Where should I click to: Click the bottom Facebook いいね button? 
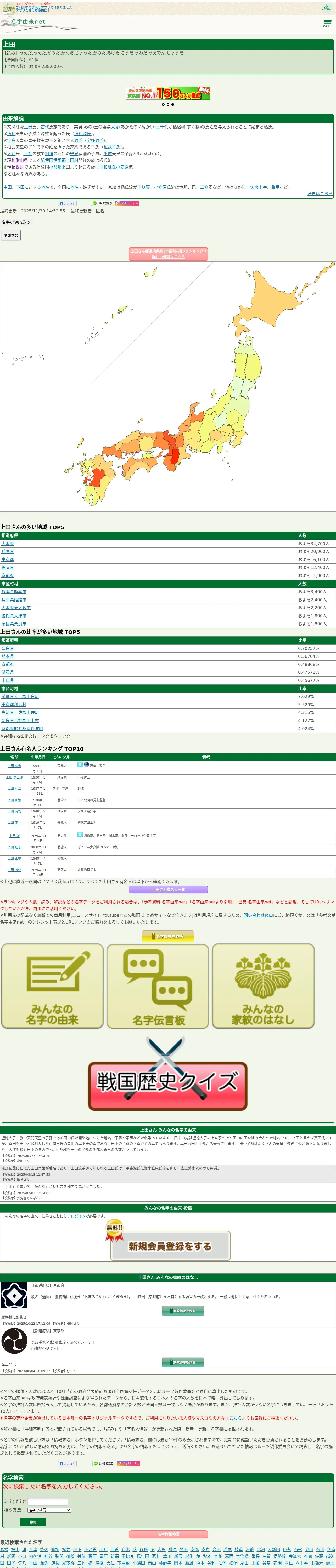point(67,1463)
